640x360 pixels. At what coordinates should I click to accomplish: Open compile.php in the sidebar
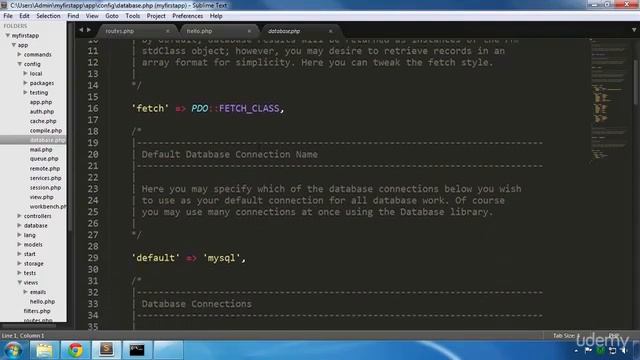(x=46, y=131)
